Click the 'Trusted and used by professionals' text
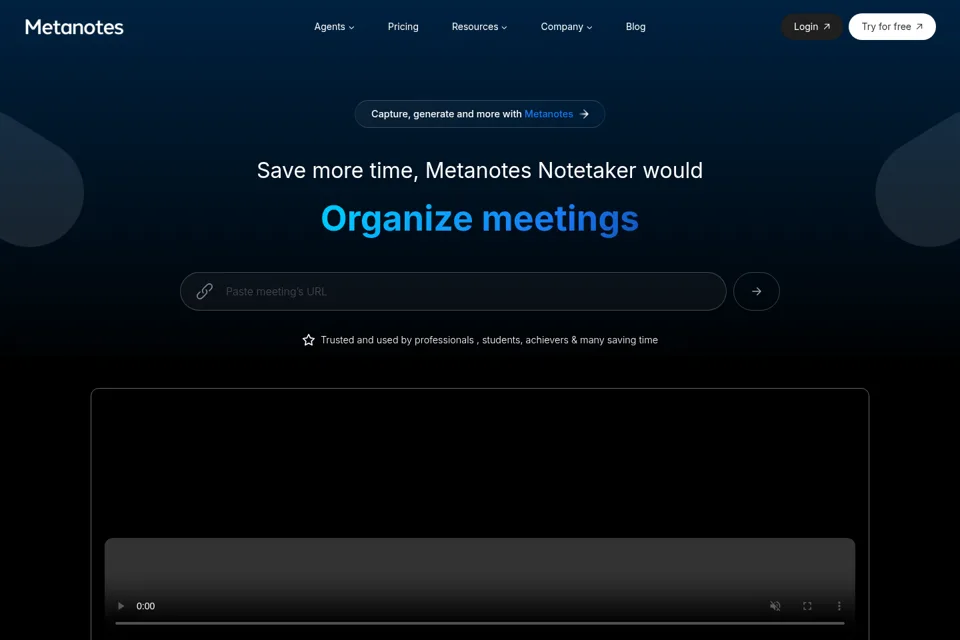This screenshot has height=640, width=960. 489,340
